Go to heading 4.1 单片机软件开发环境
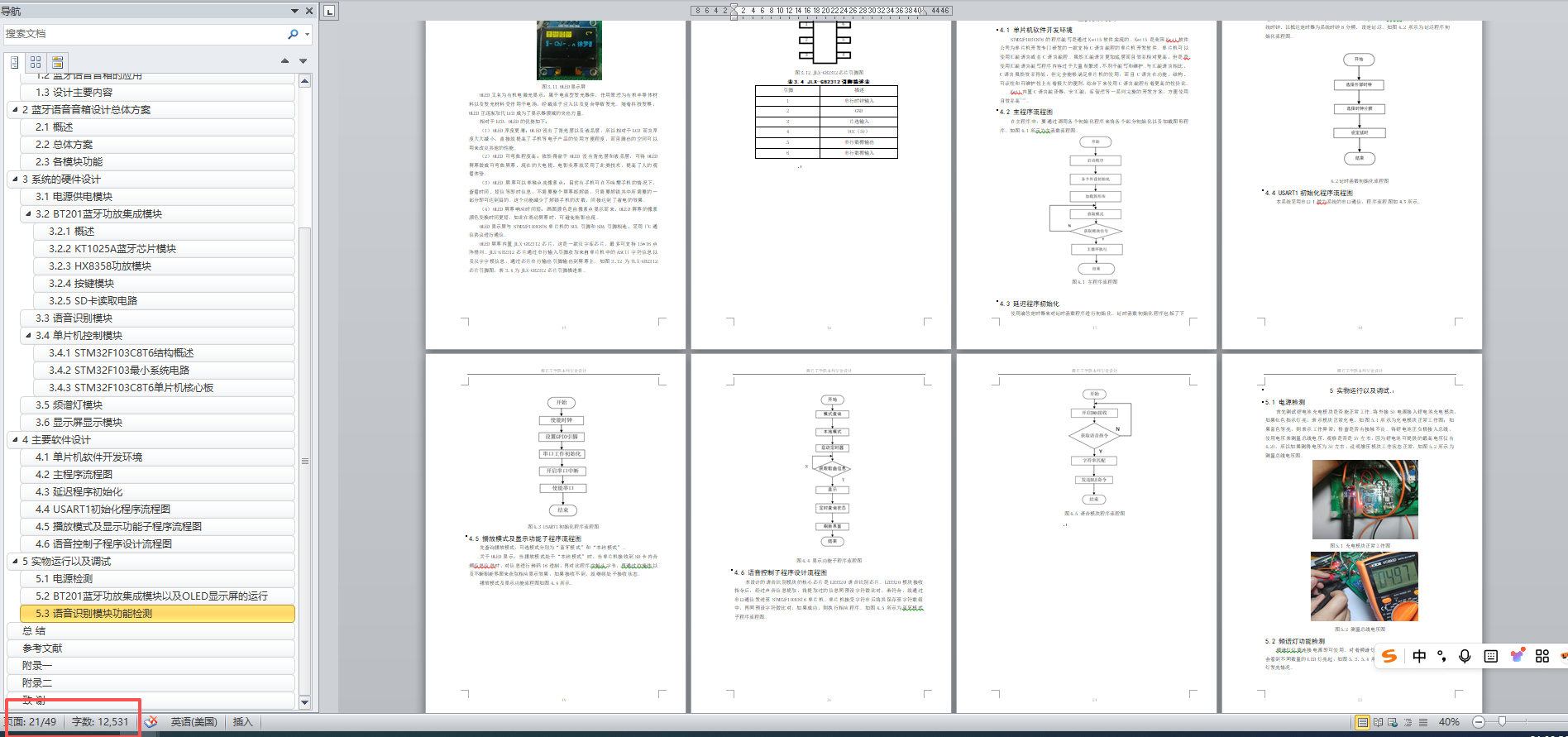The width and height of the screenshot is (1568, 737). (x=157, y=457)
